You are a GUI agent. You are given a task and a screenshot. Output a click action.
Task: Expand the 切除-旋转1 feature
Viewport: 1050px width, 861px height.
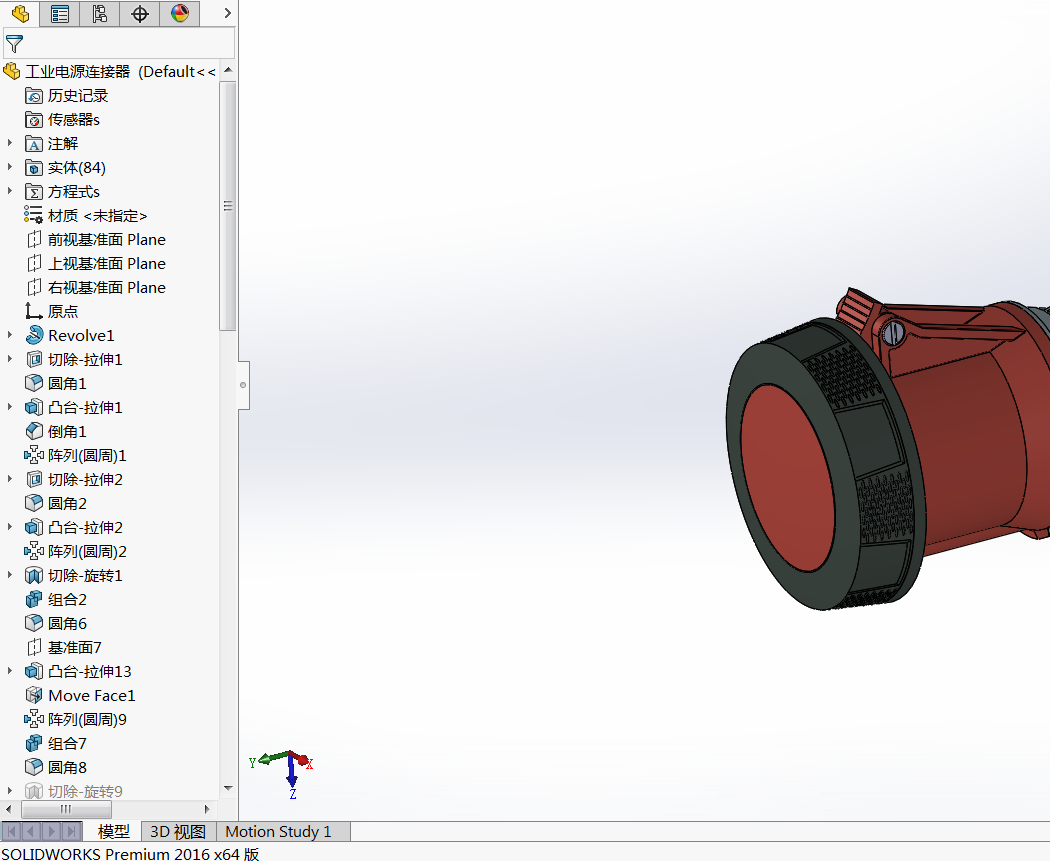click(x=9, y=574)
